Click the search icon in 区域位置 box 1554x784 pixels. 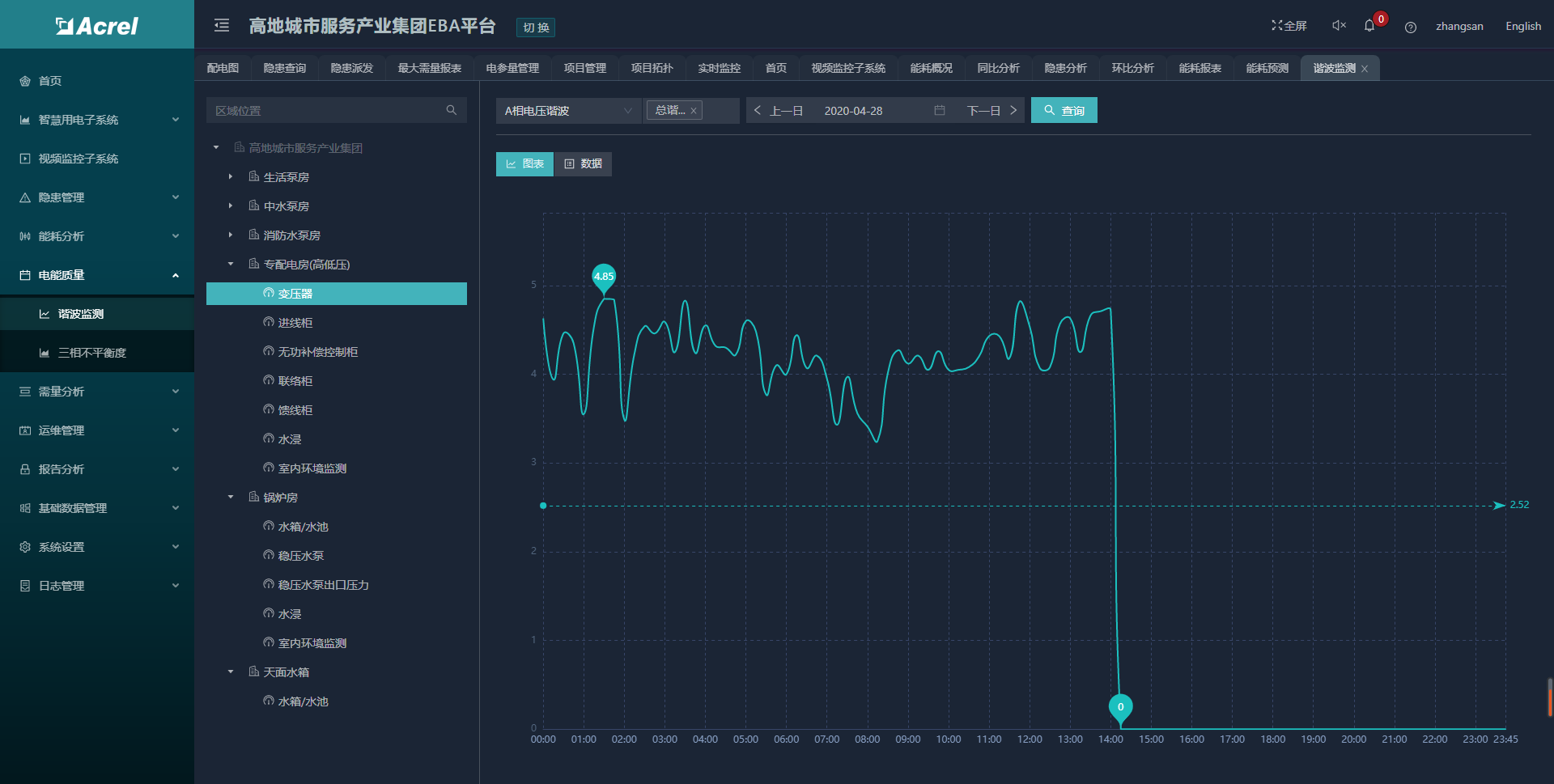451,110
